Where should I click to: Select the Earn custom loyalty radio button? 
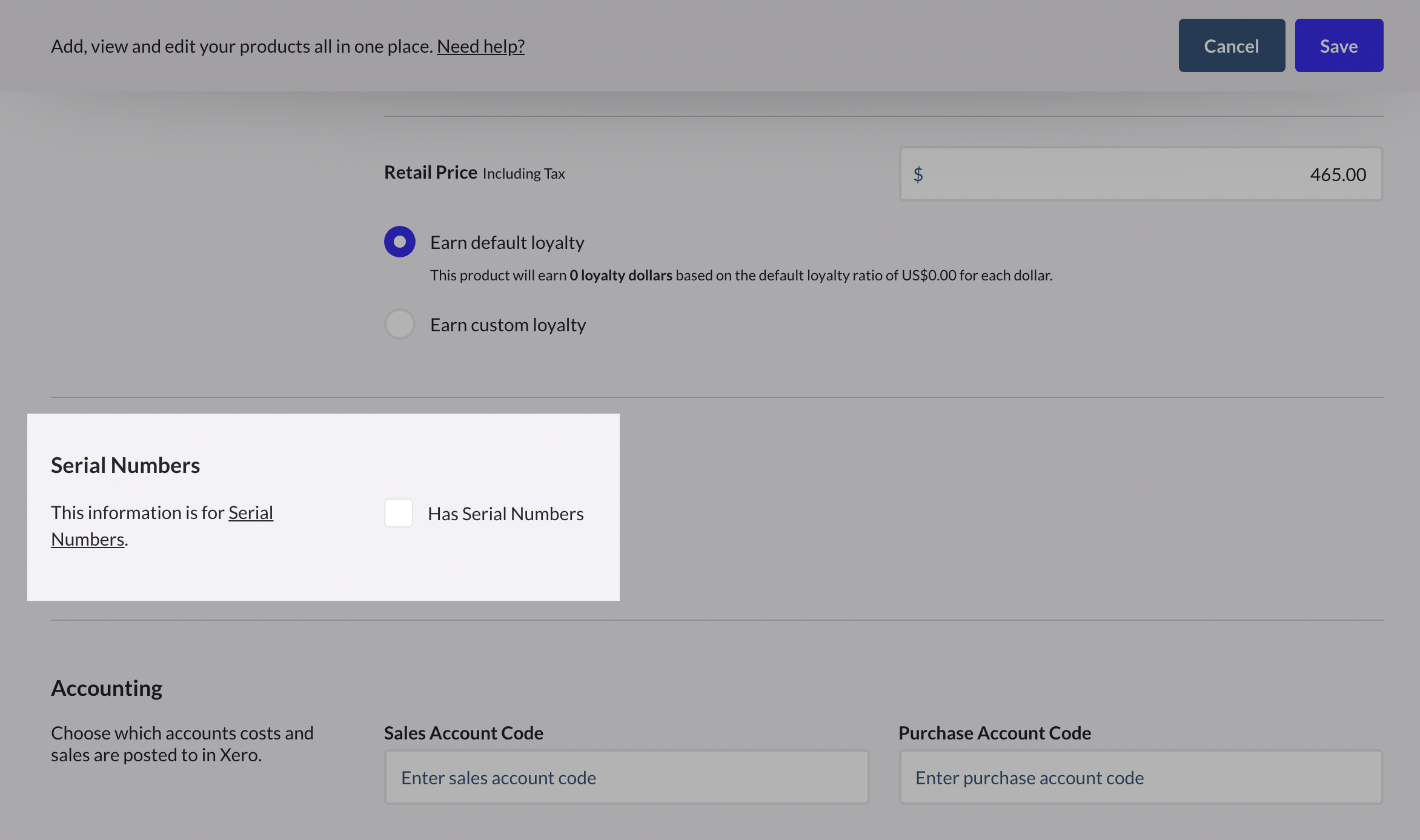[400, 324]
